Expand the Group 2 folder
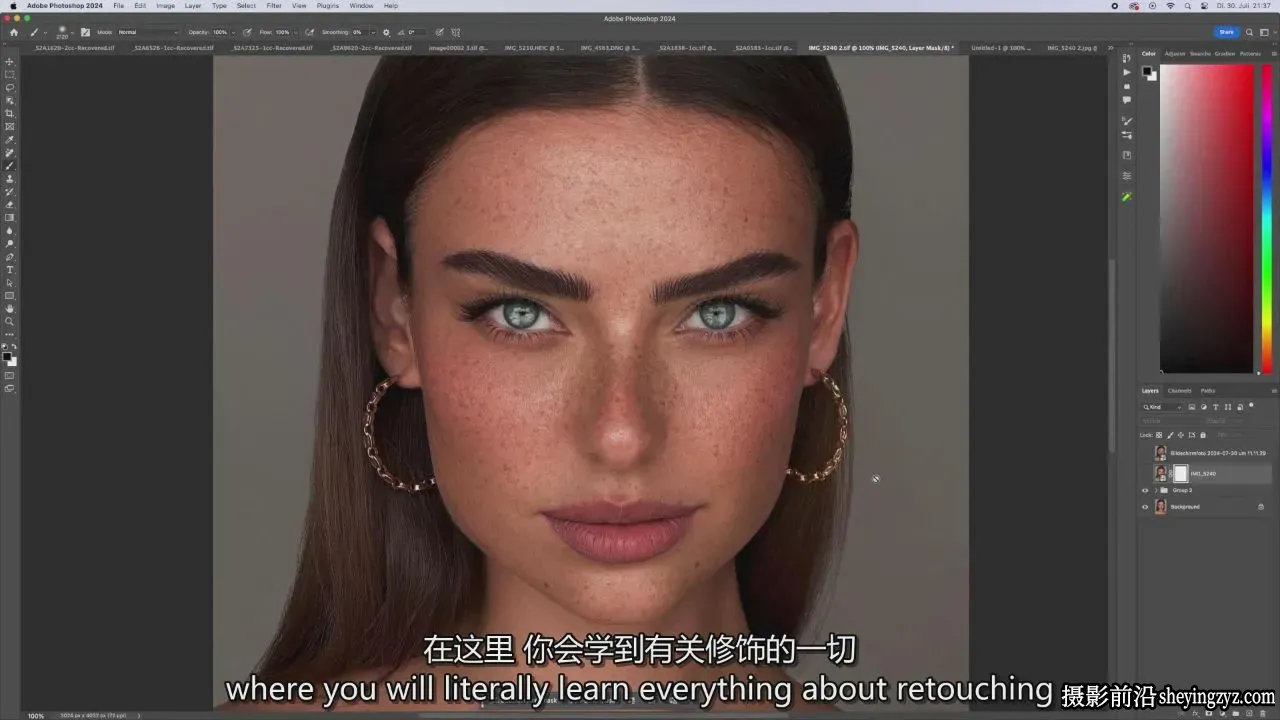The image size is (1280, 720). tap(1156, 490)
